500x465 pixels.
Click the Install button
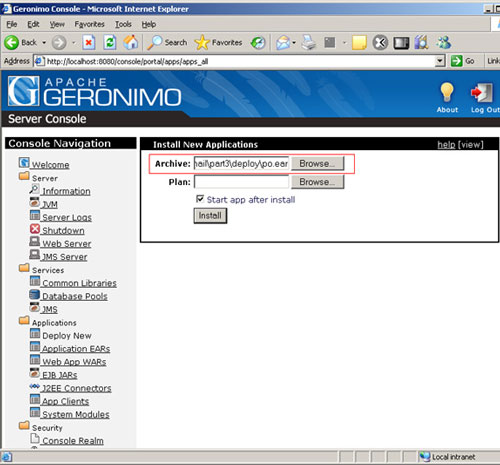(x=210, y=216)
